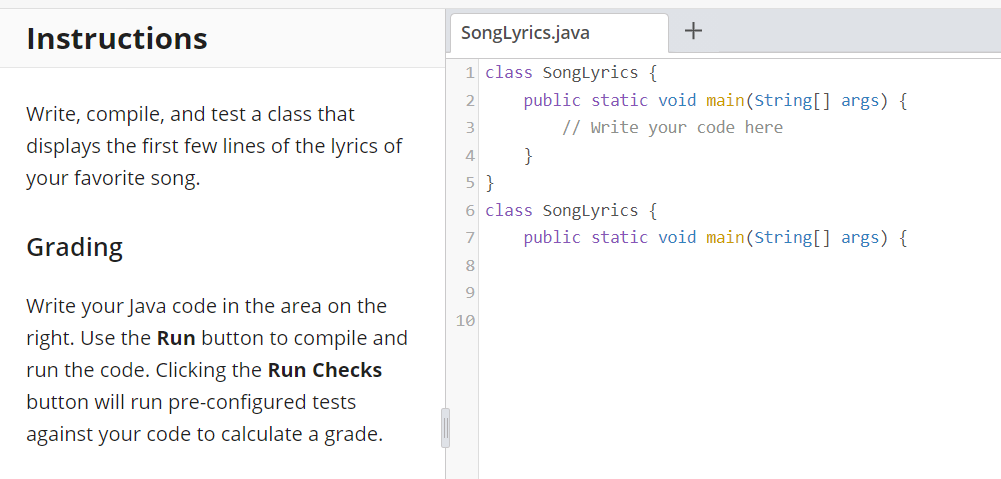The height and width of the screenshot is (479, 1001).
Task: Click the bold 'Run' word in instructions
Action: pos(176,338)
